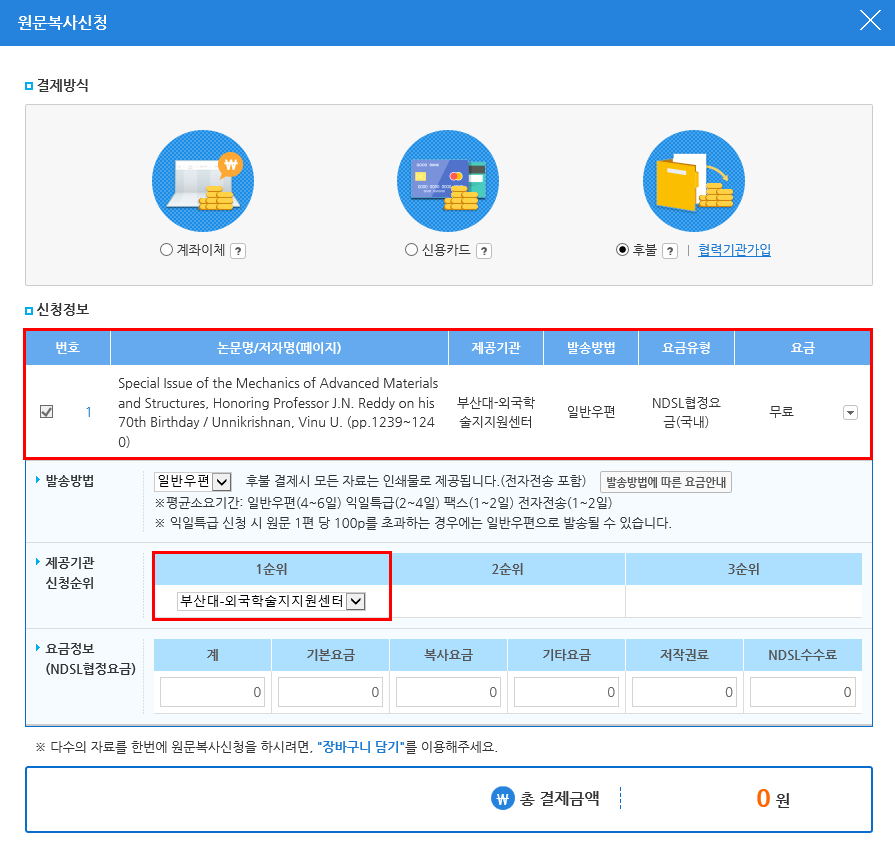The height and width of the screenshot is (848, 895).
Task: Click row number 1 link
Action: (88, 412)
